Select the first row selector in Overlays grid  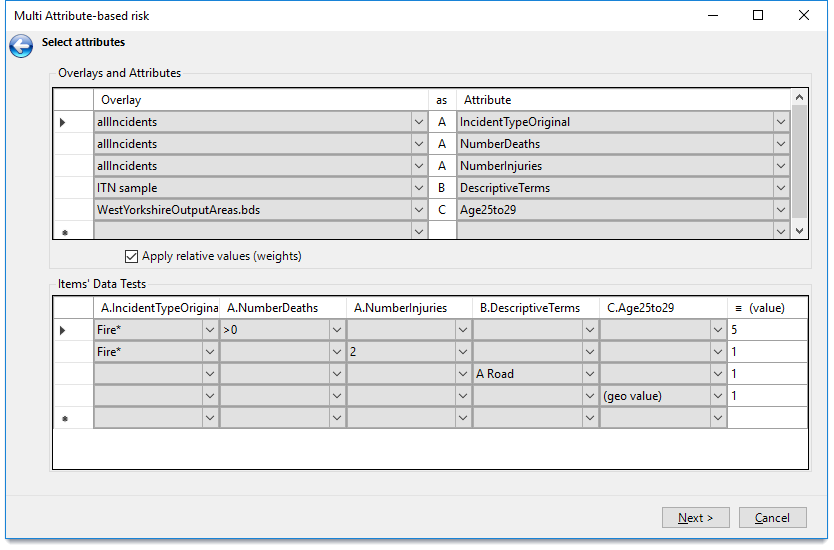[x=64, y=122]
